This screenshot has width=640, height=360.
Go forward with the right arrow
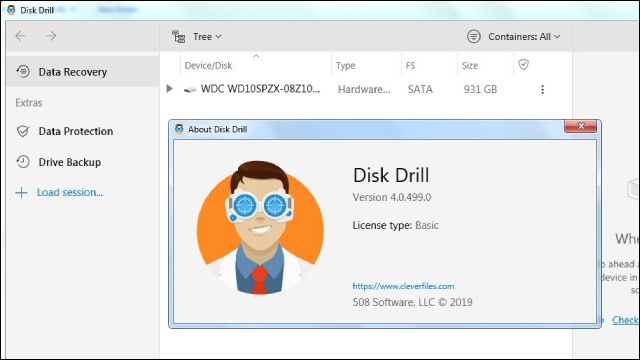click(x=51, y=36)
